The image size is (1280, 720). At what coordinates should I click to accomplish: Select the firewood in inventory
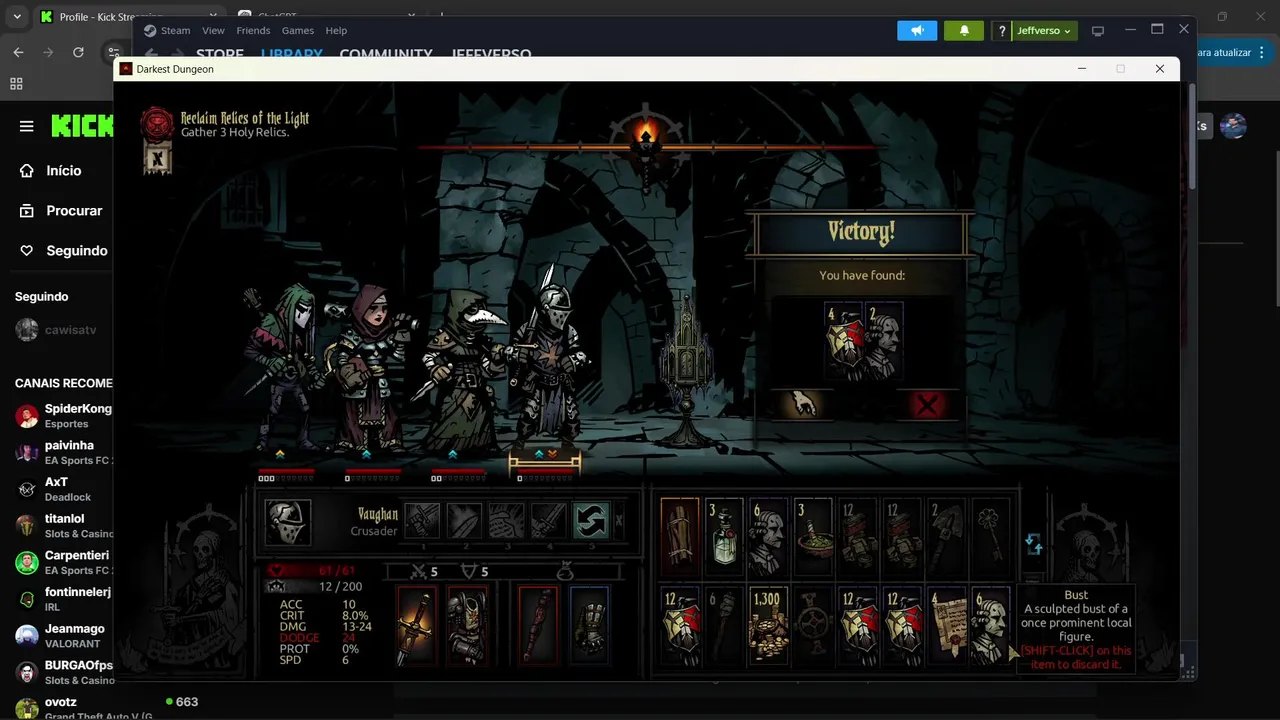[680, 537]
